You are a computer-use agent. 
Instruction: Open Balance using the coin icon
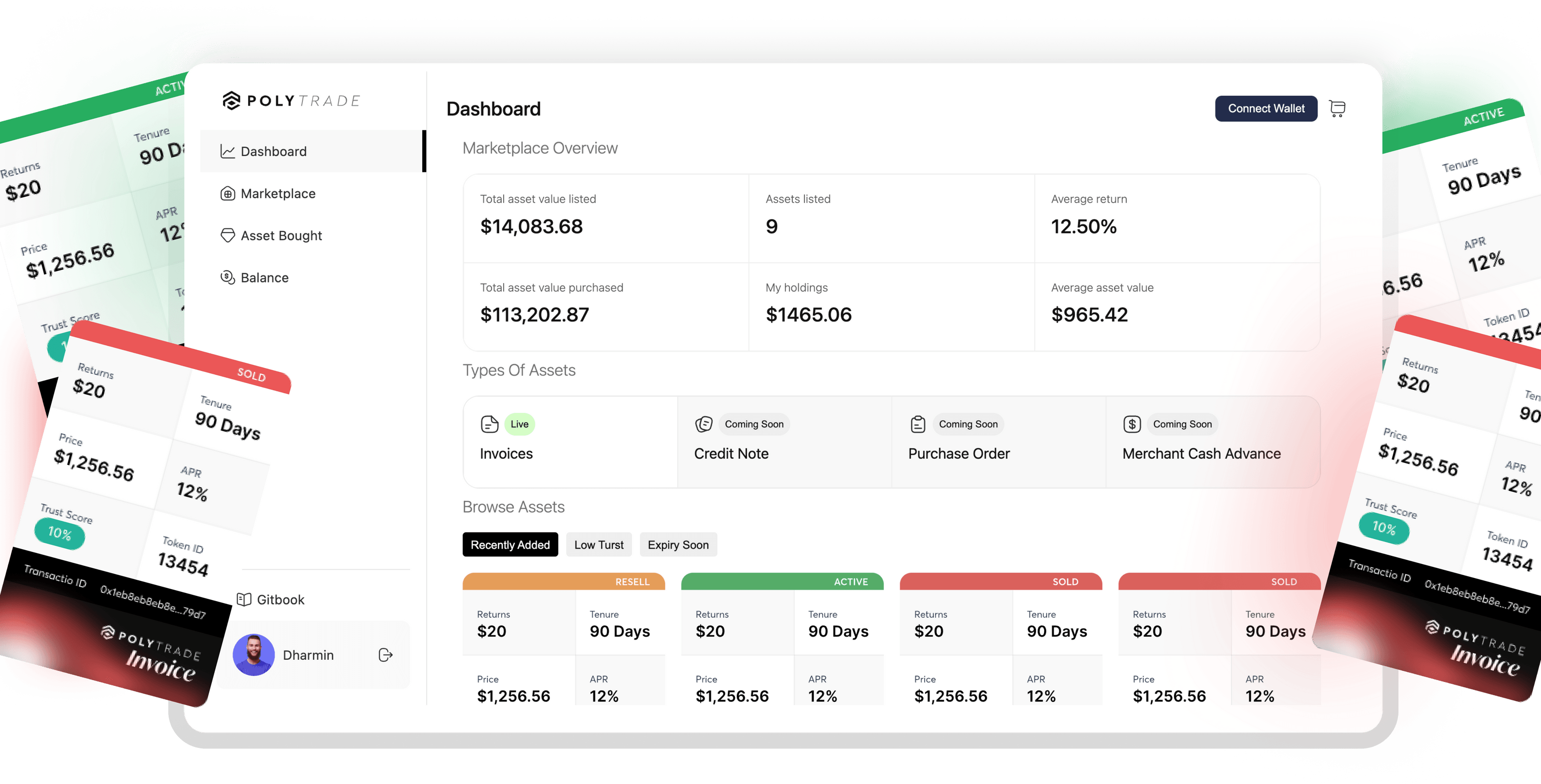pos(227,277)
